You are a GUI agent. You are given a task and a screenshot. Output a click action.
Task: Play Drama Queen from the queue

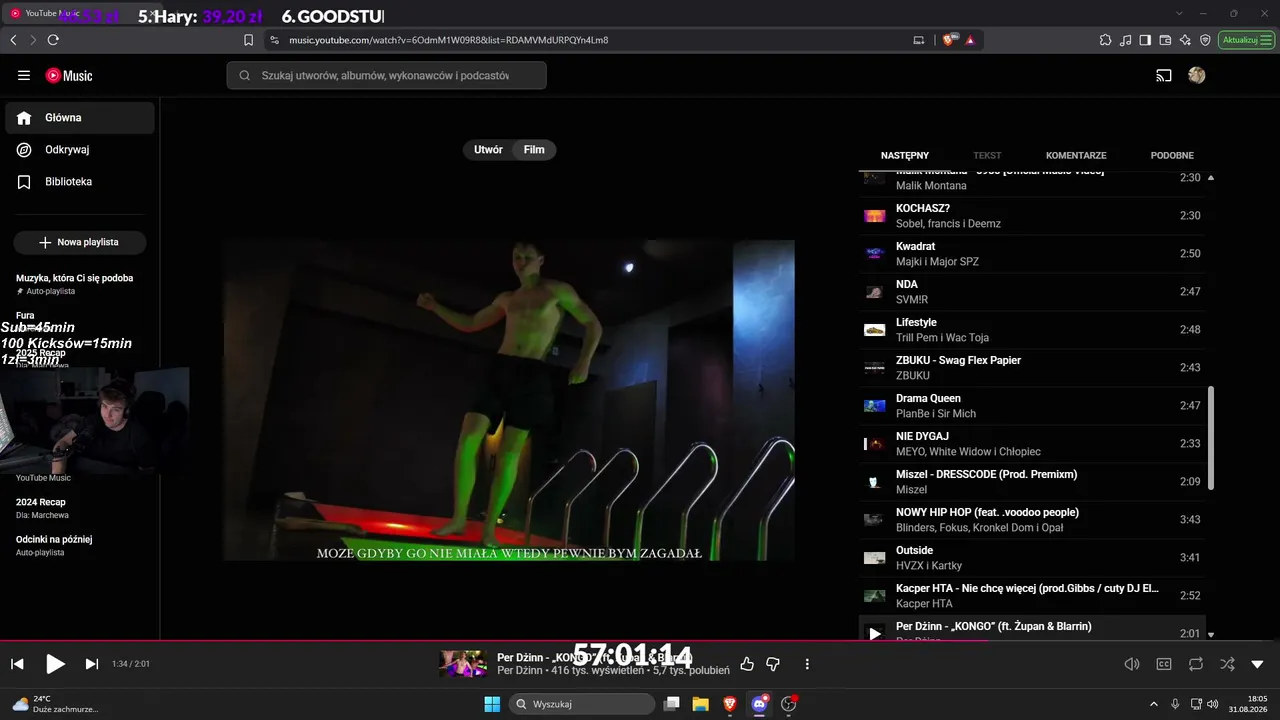pyautogui.click(x=1033, y=406)
